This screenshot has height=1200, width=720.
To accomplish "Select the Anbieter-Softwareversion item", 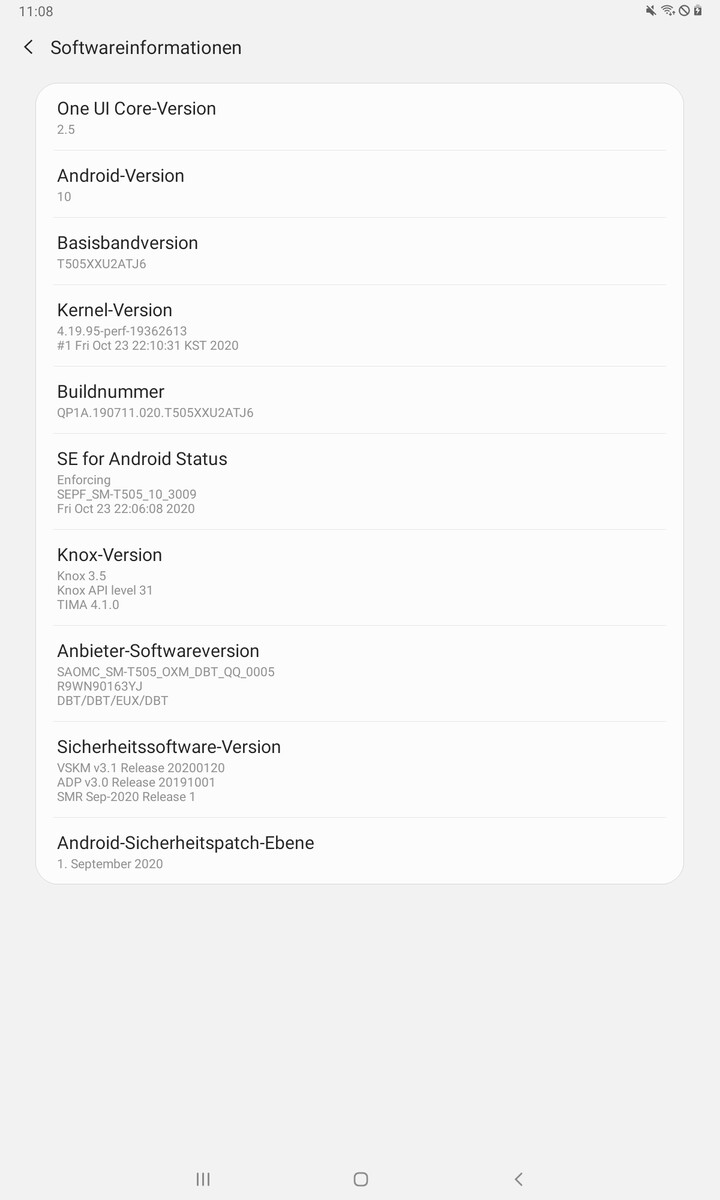I will (x=359, y=674).
